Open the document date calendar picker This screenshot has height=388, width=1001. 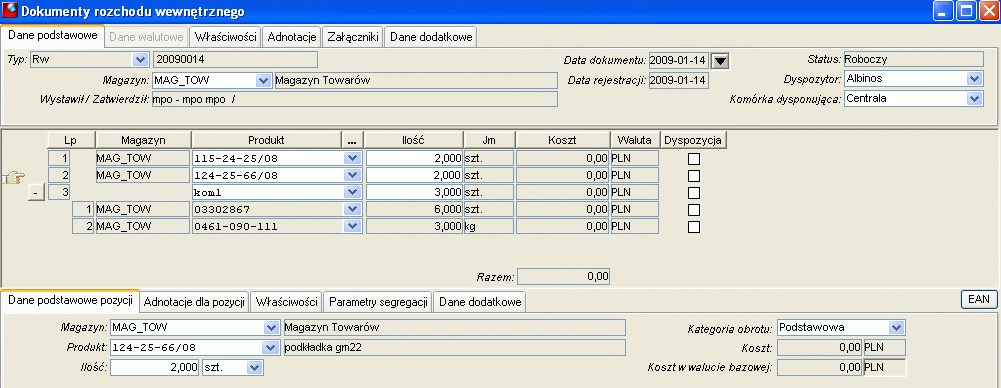tap(720, 61)
